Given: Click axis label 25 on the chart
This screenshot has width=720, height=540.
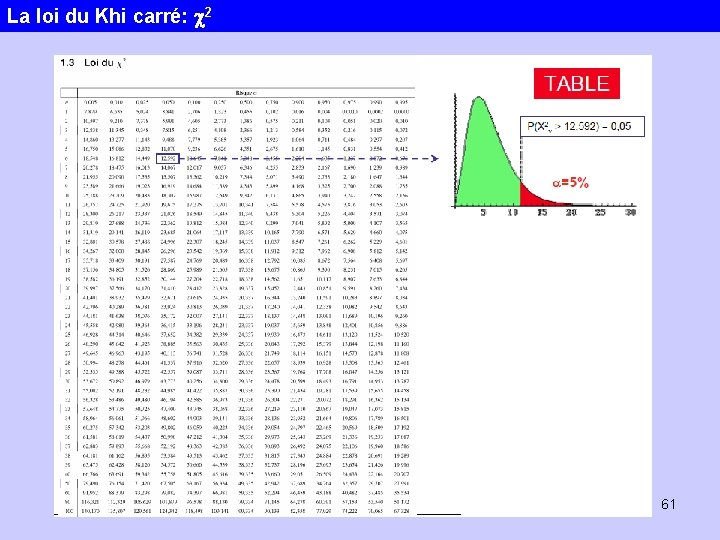Looking at the screenshot, I should pos(600,213).
